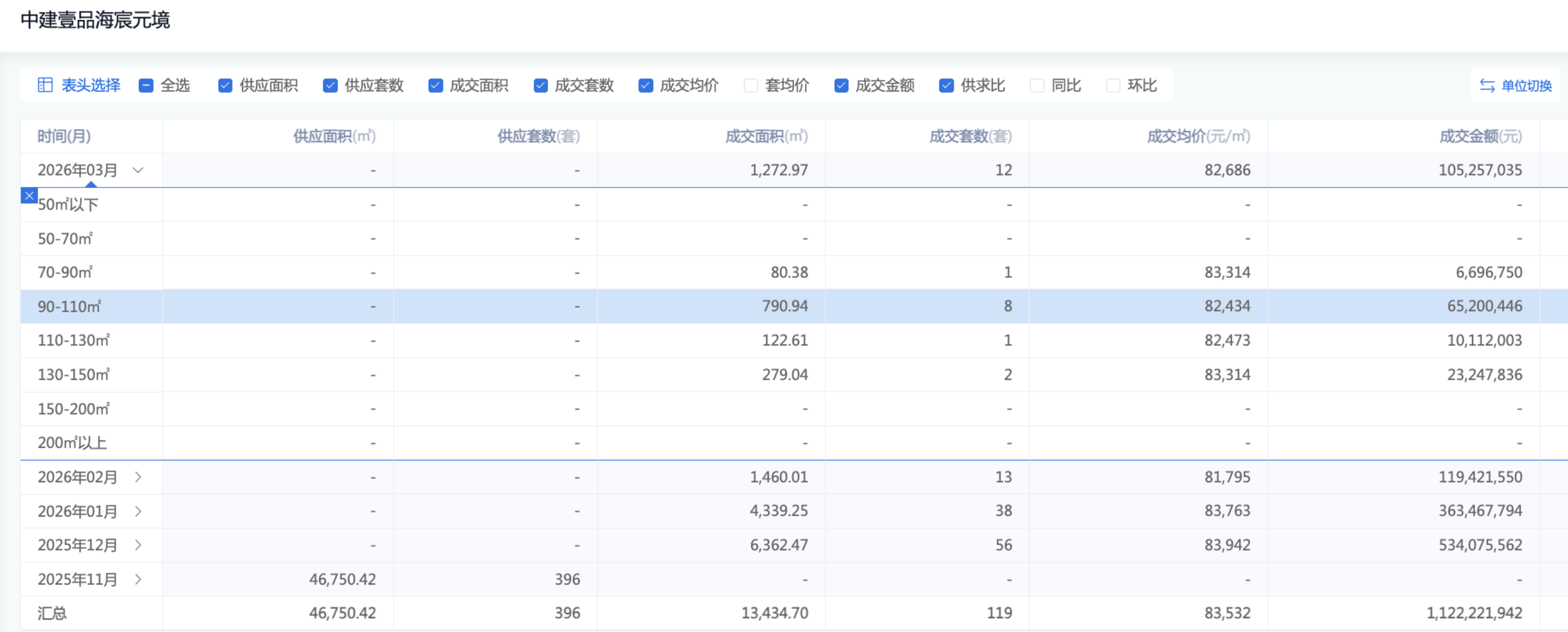This screenshot has height=632, width=1568.
Task: Uncheck the 供求比 checkbox
Action: [946, 86]
